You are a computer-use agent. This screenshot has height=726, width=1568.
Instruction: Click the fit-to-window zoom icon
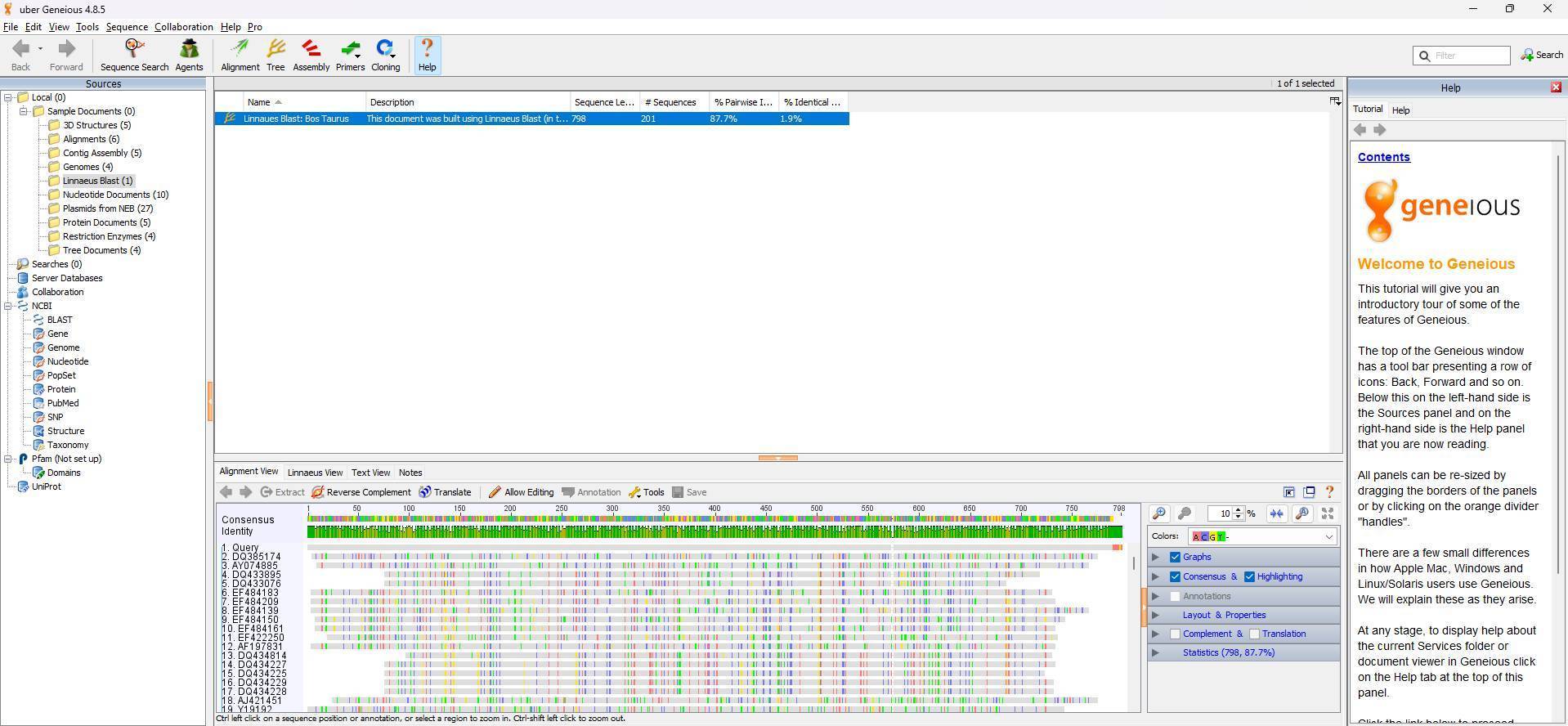1328,513
